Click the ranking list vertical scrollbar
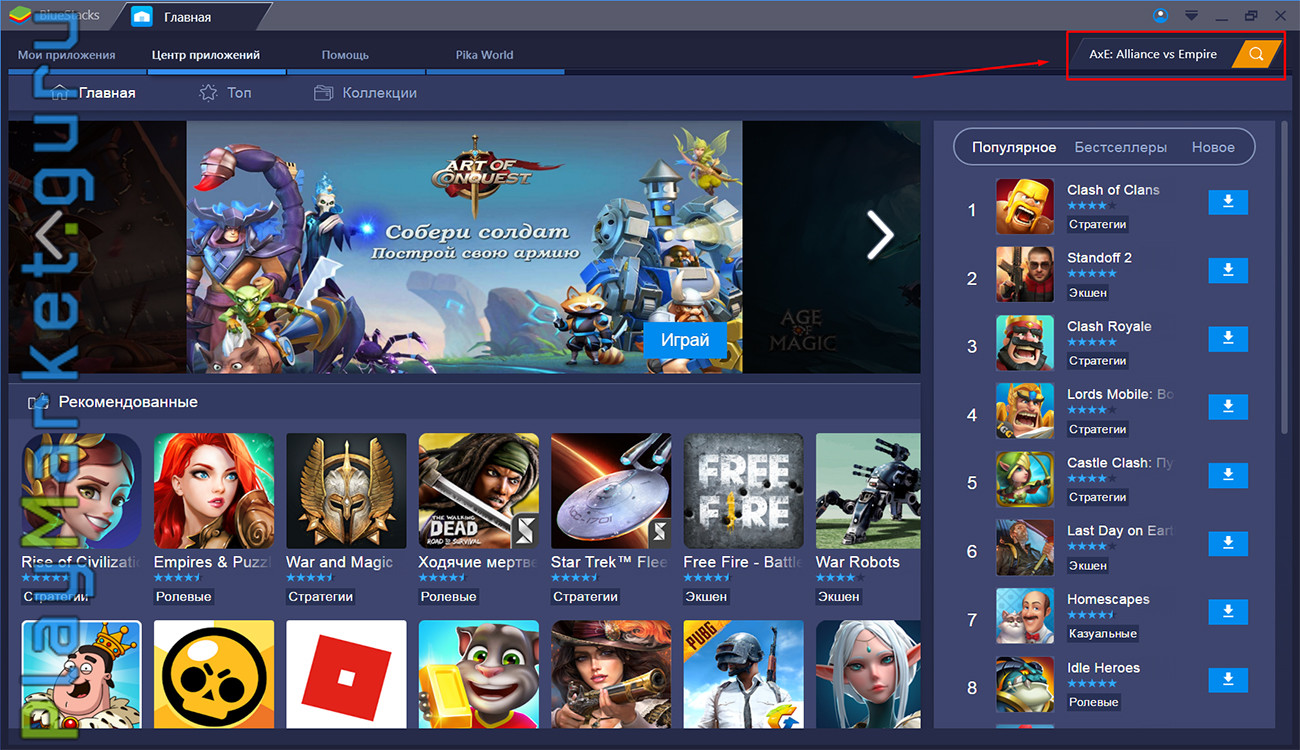1300x750 pixels. click(x=1285, y=279)
